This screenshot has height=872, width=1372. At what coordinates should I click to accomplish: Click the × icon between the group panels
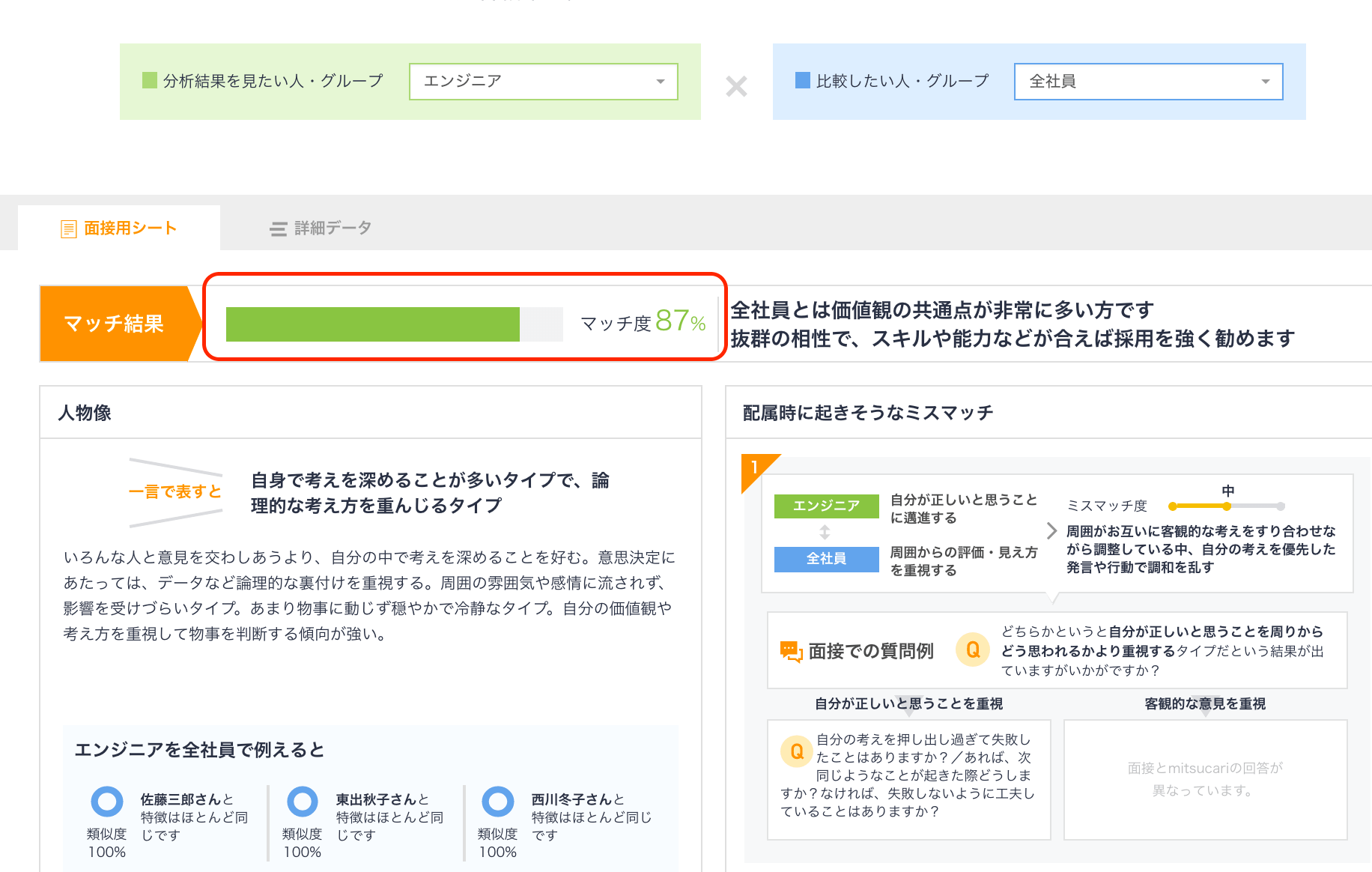tap(736, 87)
